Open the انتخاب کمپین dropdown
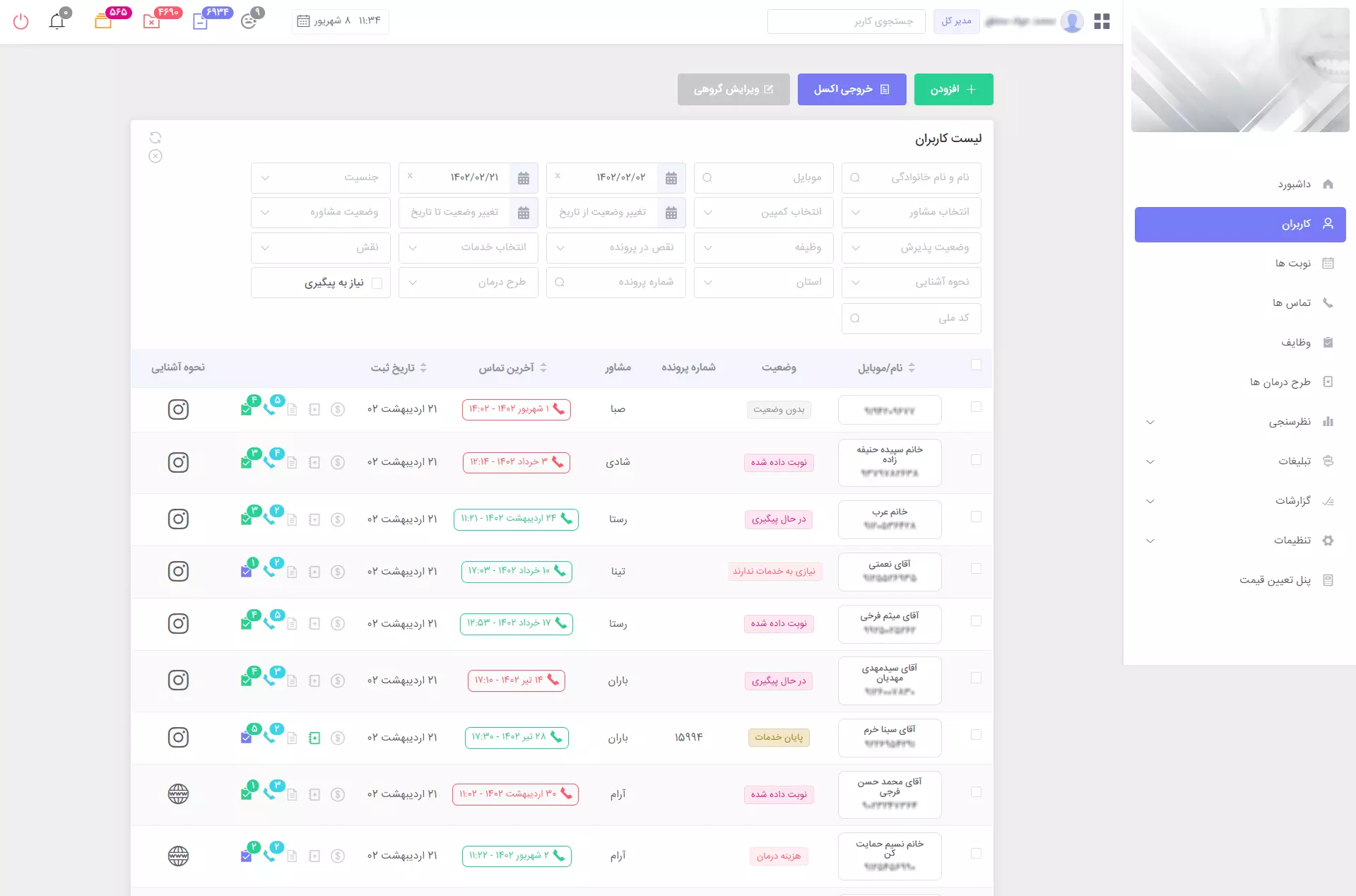This screenshot has height=896, width=1356. 763,212
